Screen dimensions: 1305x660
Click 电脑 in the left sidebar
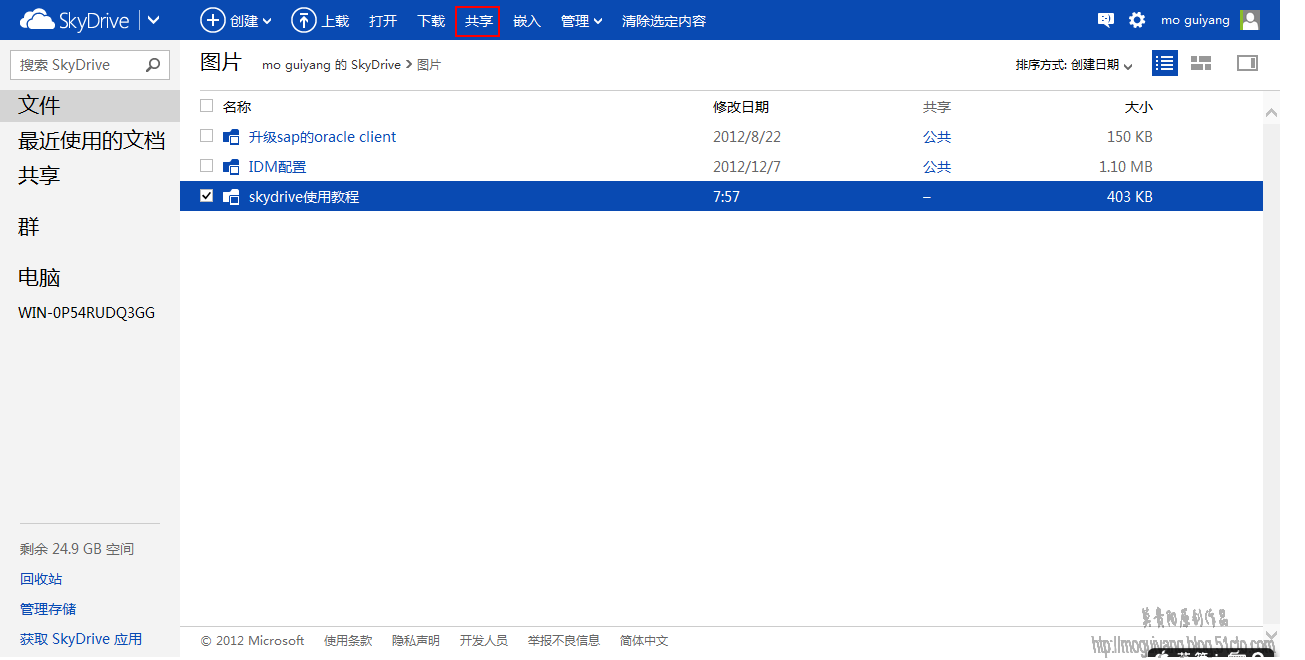tap(39, 278)
